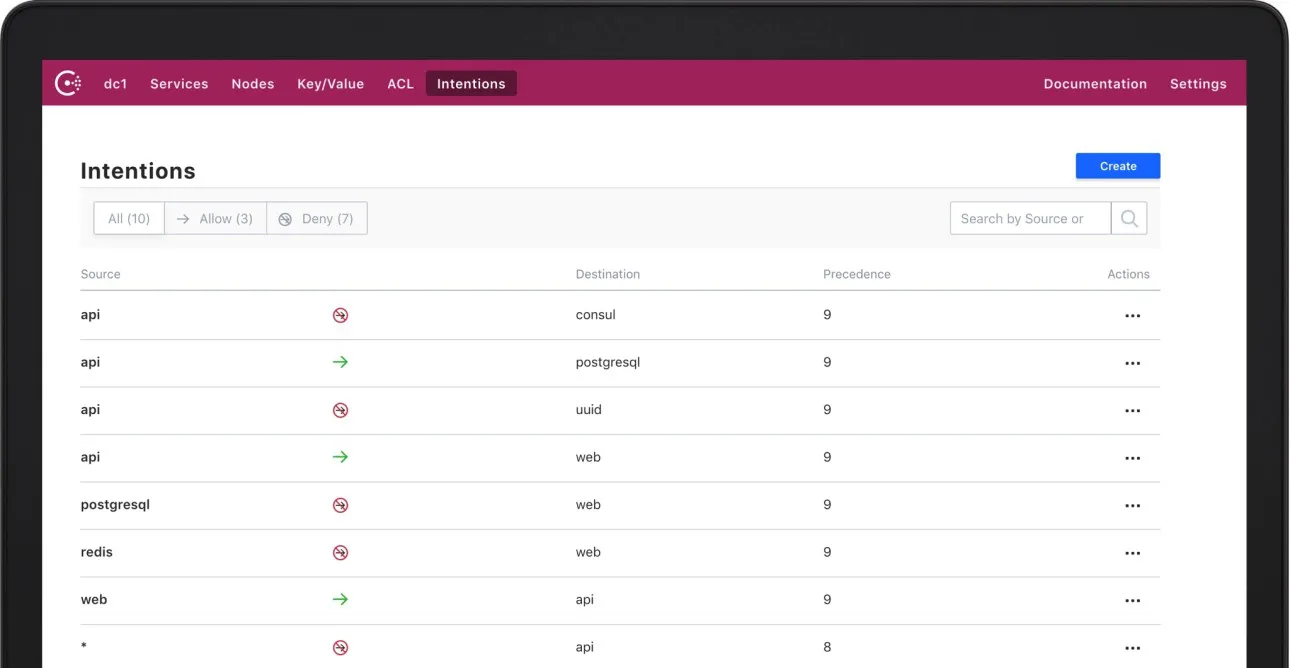
Task: Click deny icon in redis row
Action: pyautogui.click(x=340, y=552)
